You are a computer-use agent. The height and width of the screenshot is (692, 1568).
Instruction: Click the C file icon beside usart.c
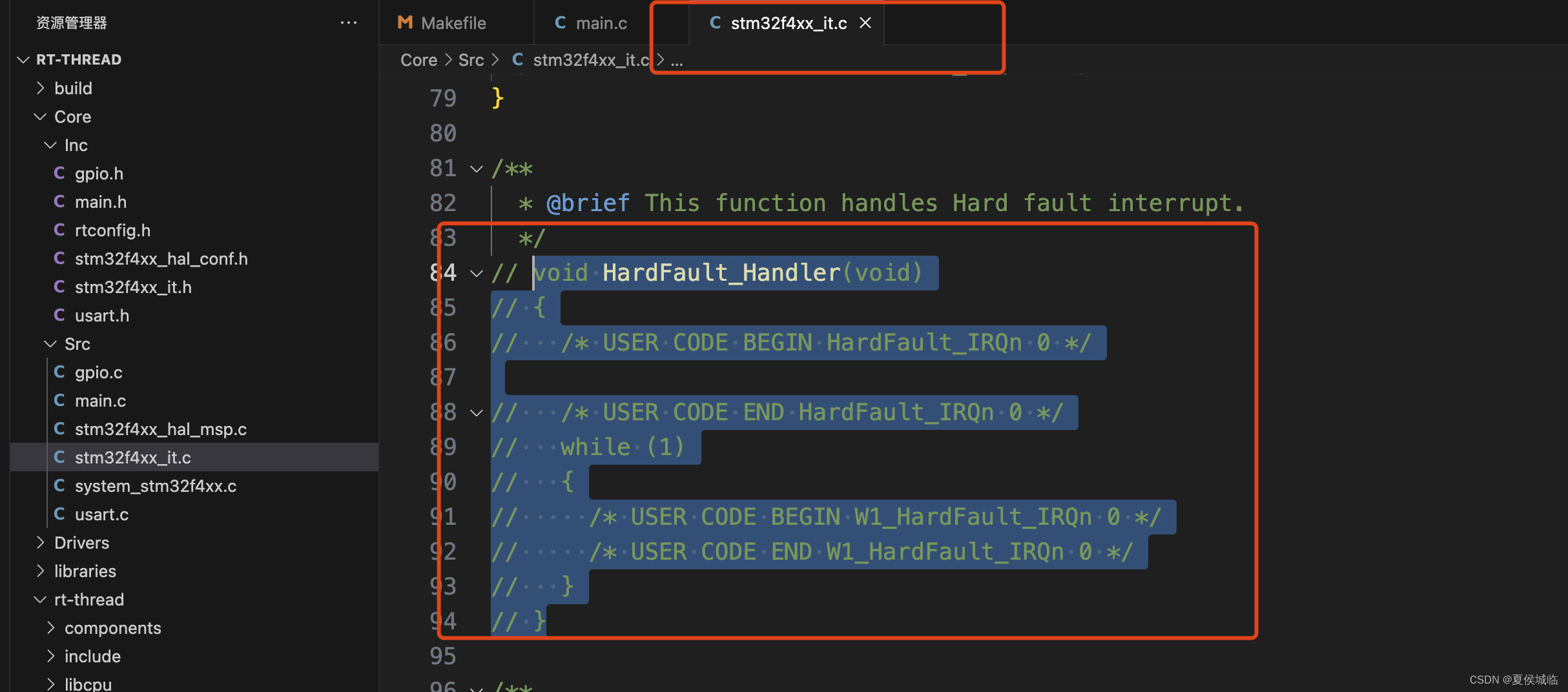[x=59, y=514]
